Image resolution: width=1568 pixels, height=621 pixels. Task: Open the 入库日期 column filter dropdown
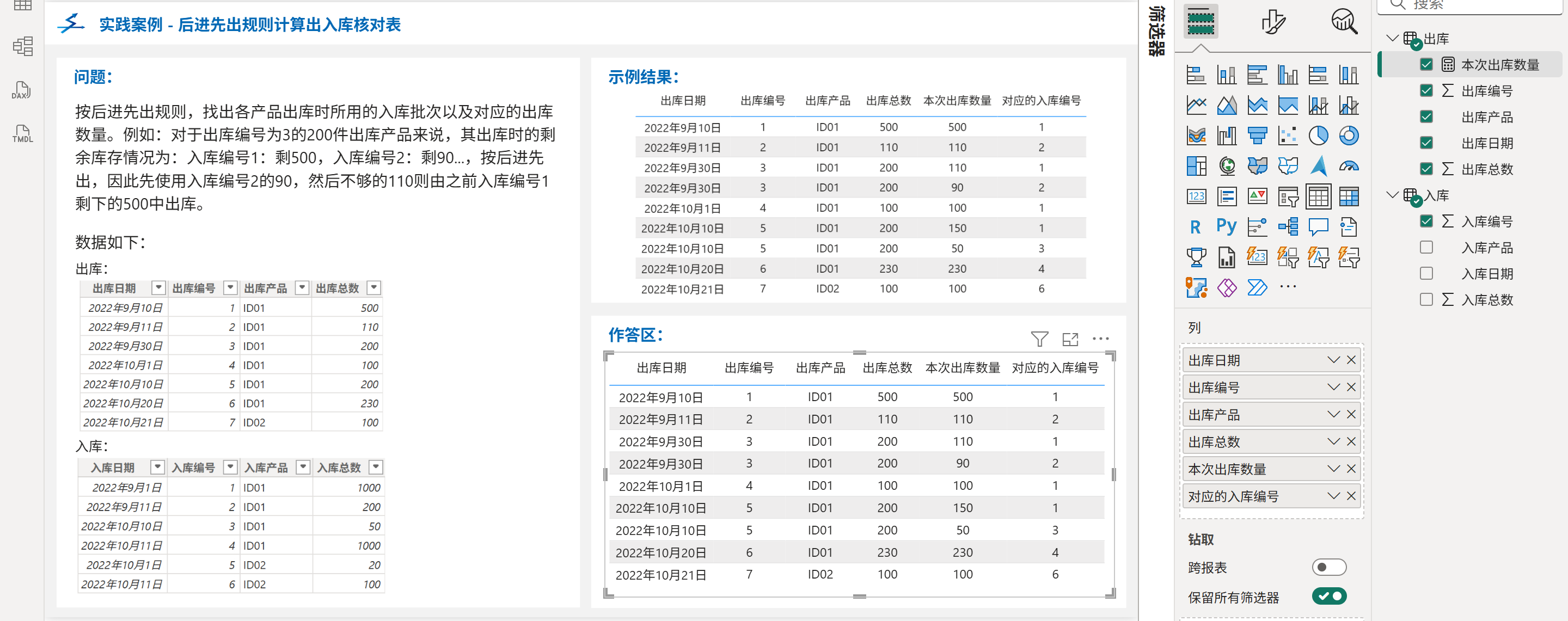[x=158, y=467]
